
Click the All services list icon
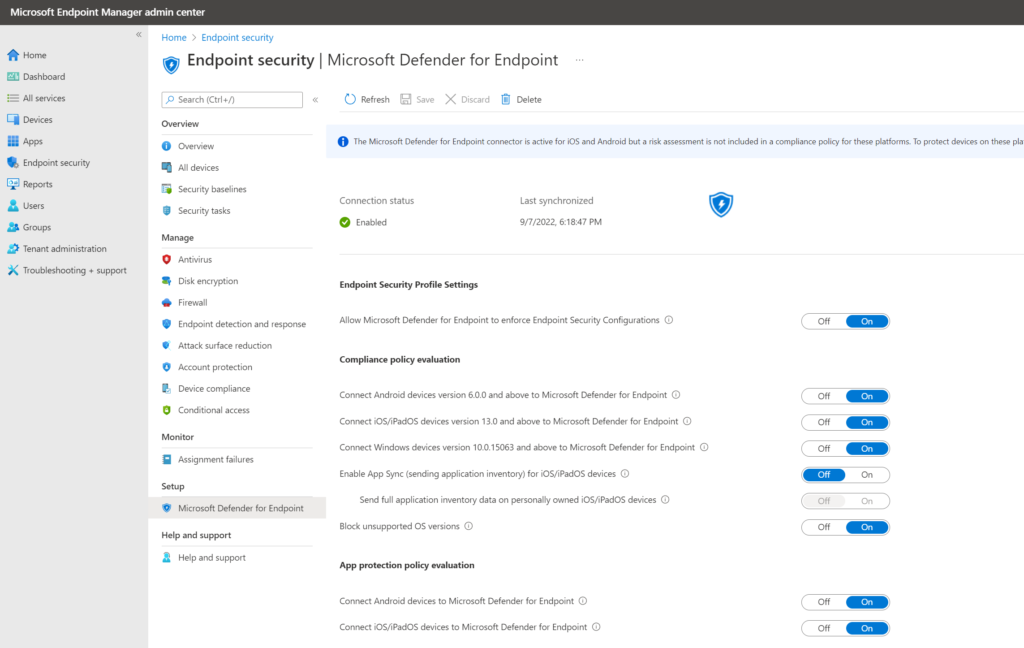(13, 98)
